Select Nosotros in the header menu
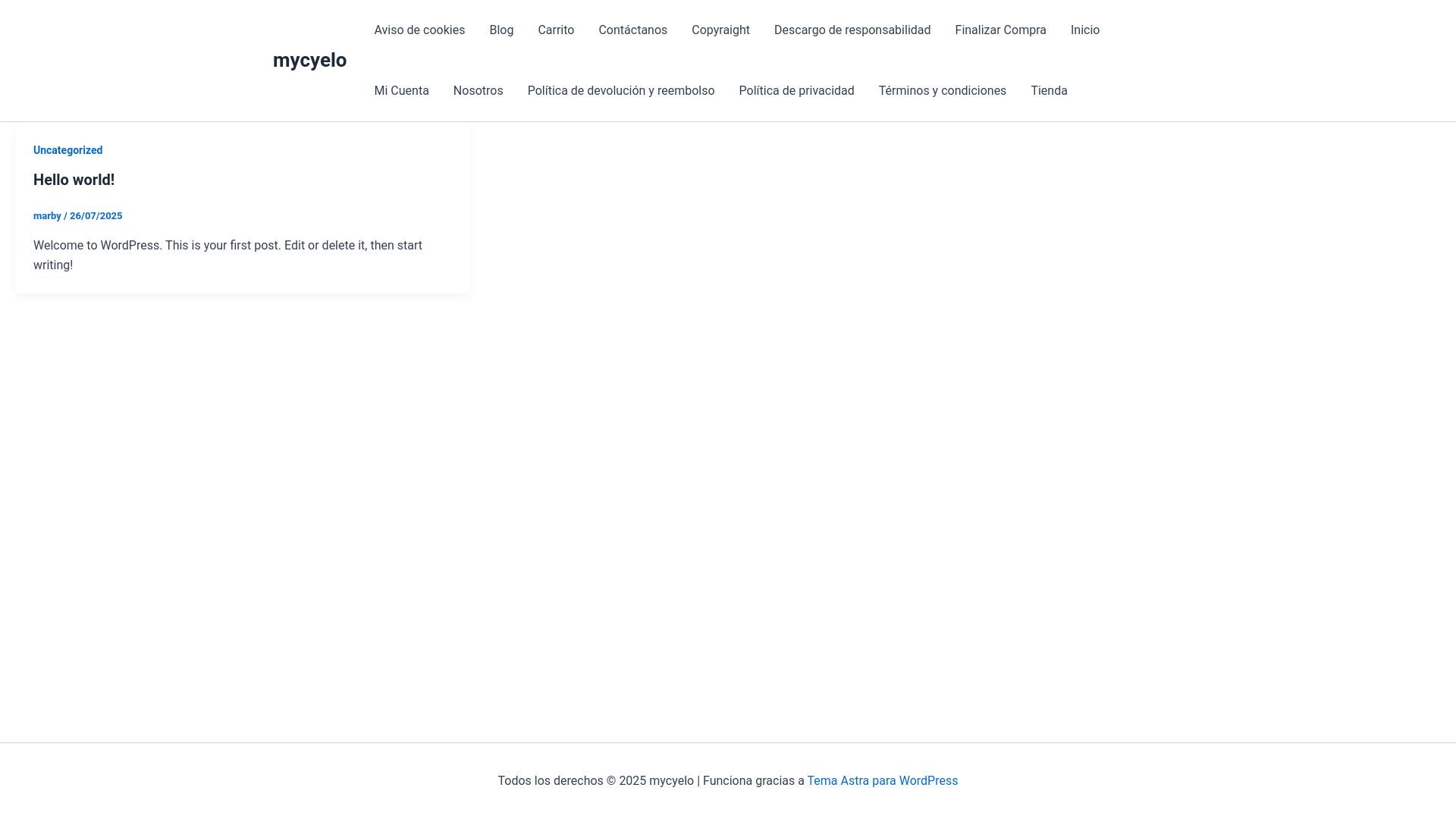 click(x=479, y=91)
